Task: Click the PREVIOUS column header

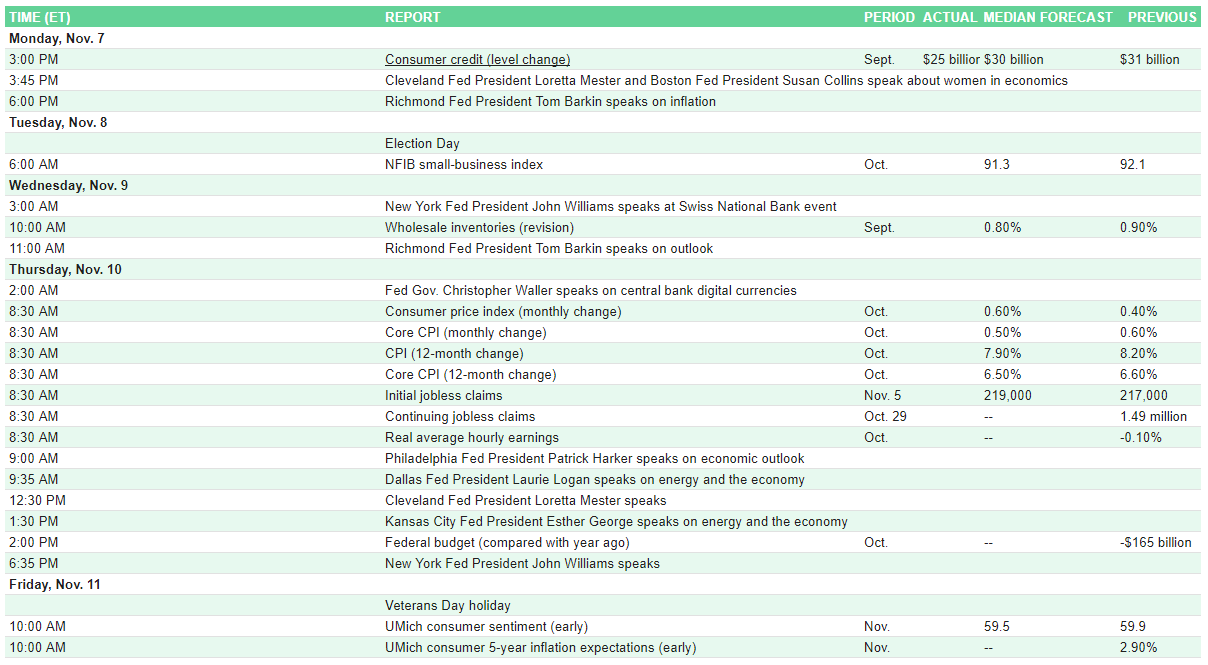Action: [1162, 17]
